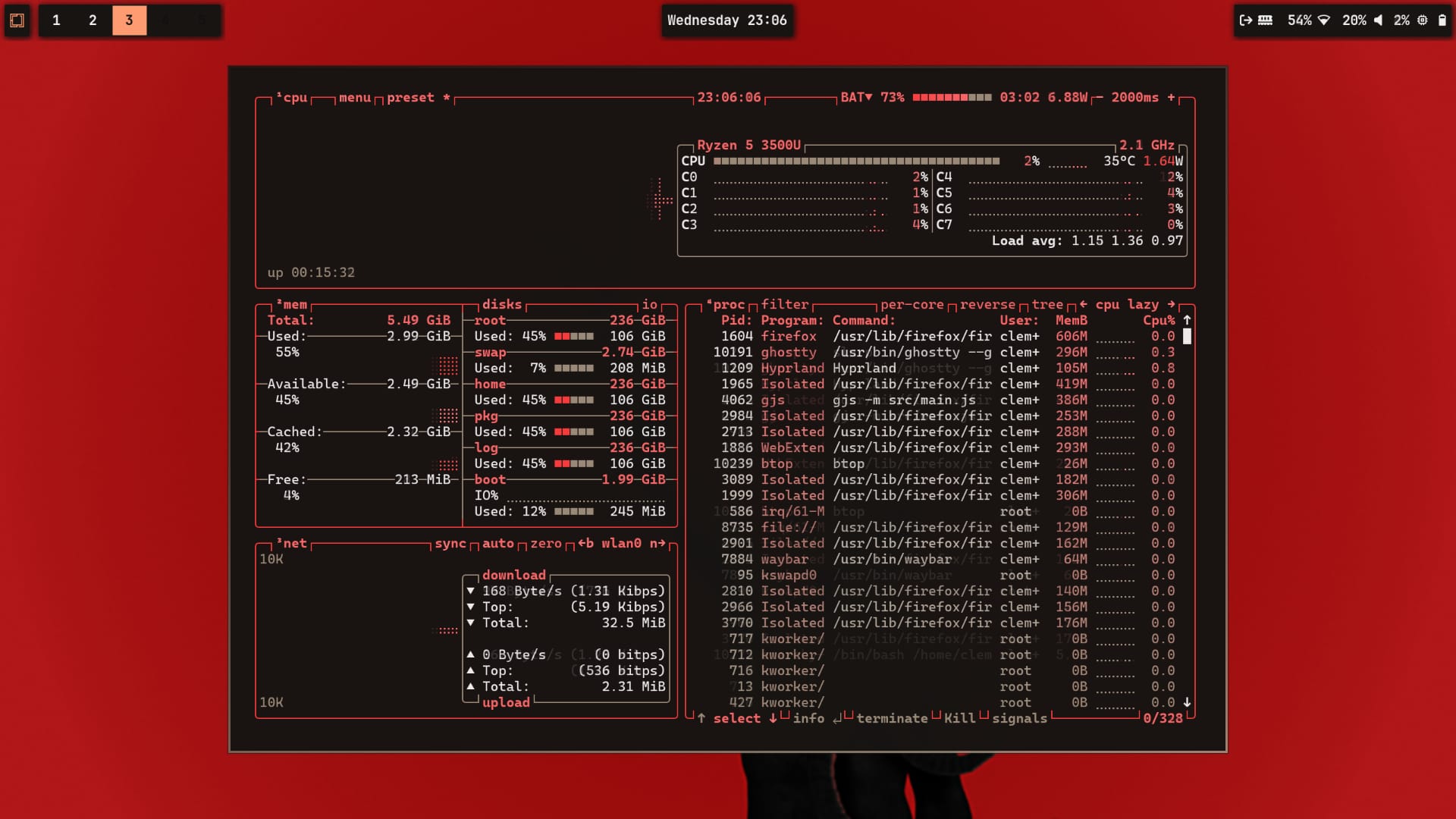The height and width of the screenshot is (819, 1456).
Task: Click right arrow to change sort column
Action: tap(1171, 304)
